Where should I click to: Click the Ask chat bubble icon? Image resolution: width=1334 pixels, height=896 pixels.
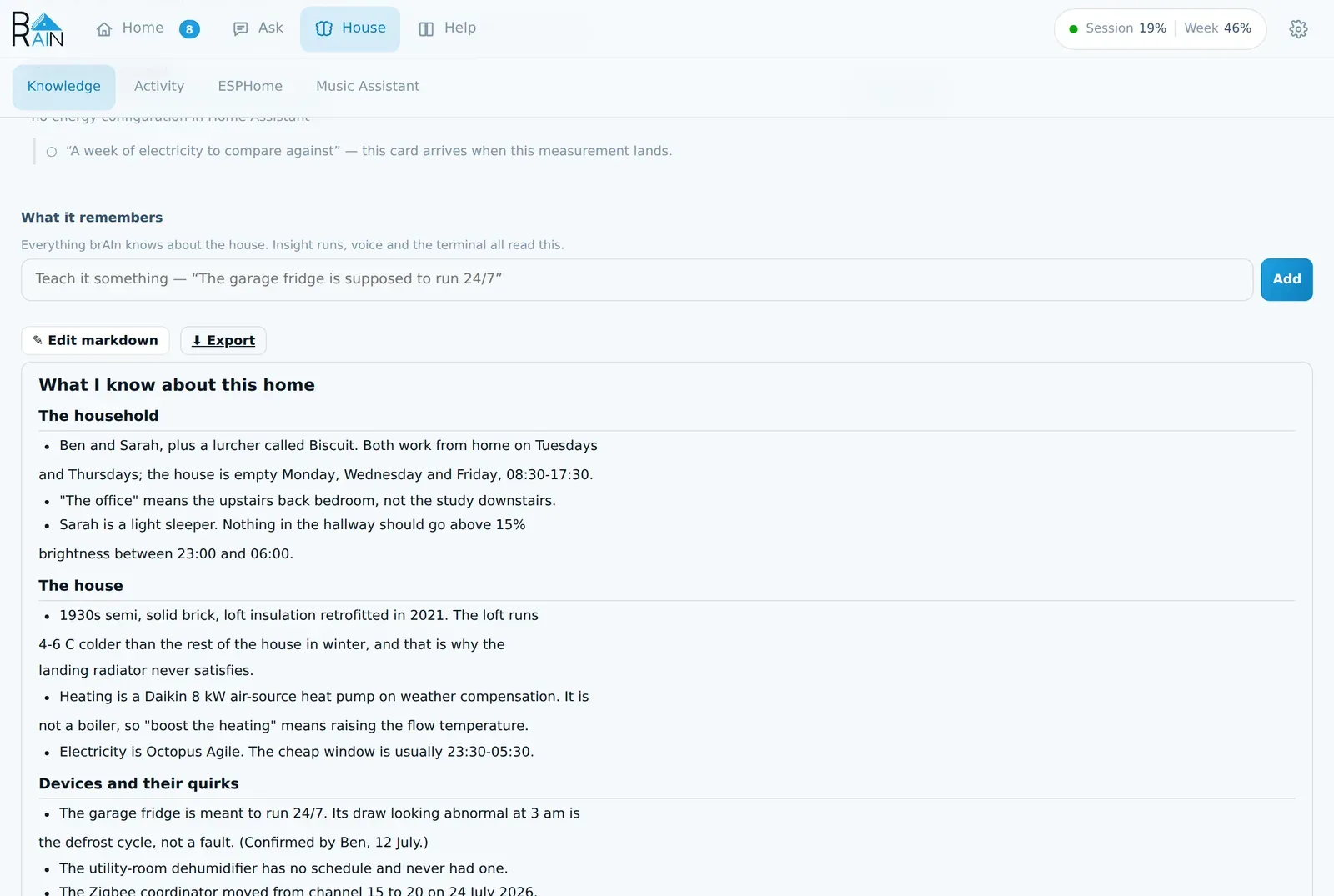click(241, 29)
